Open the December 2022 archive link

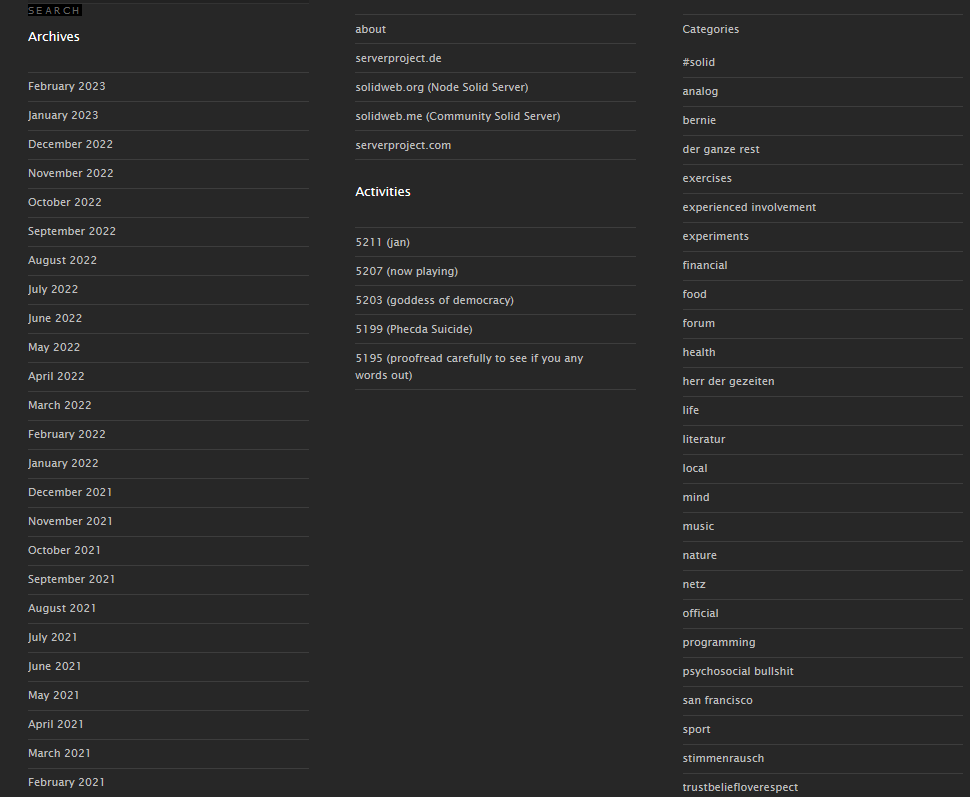pos(70,144)
